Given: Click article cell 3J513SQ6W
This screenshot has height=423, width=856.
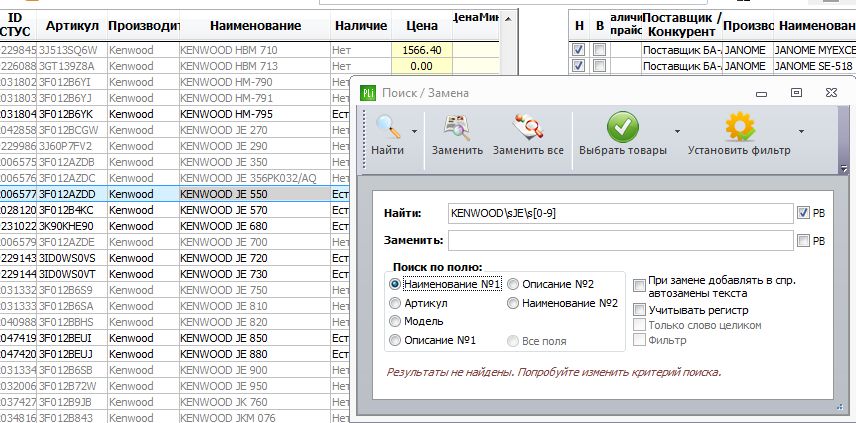Looking at the screenshot, I should point(72,50).
